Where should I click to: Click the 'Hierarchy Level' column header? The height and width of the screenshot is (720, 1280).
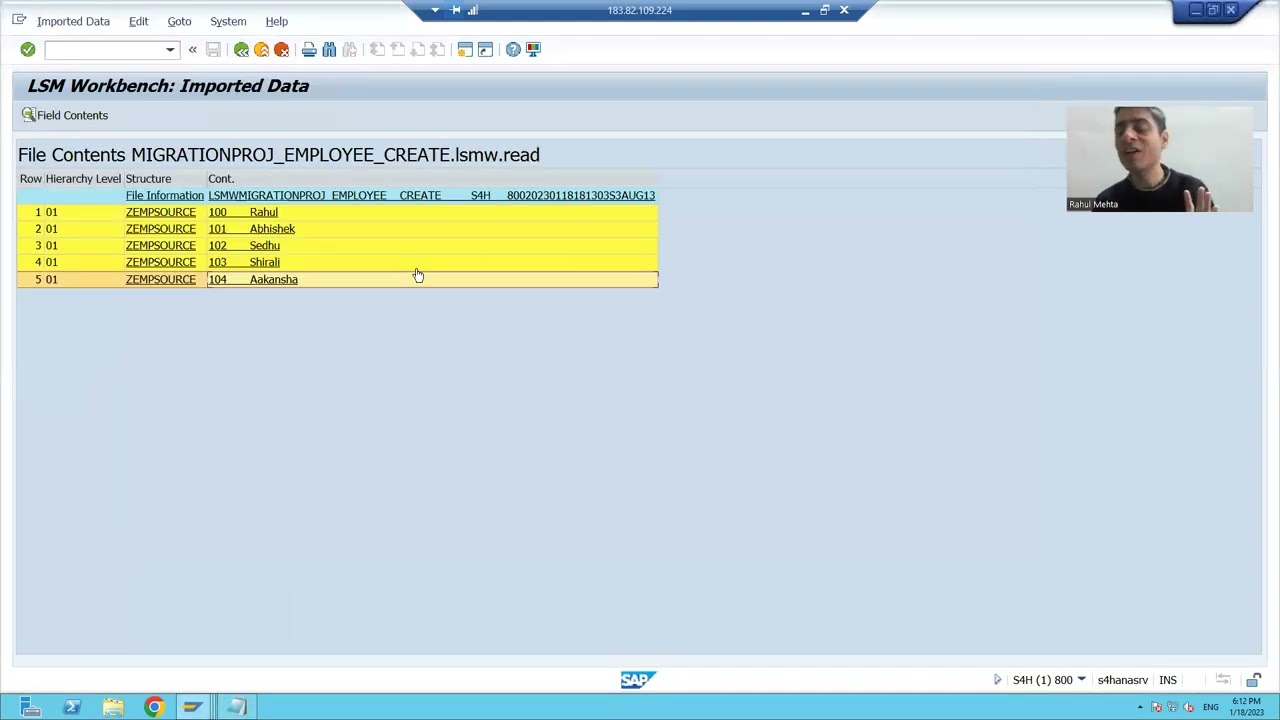[x=83, y=179]
